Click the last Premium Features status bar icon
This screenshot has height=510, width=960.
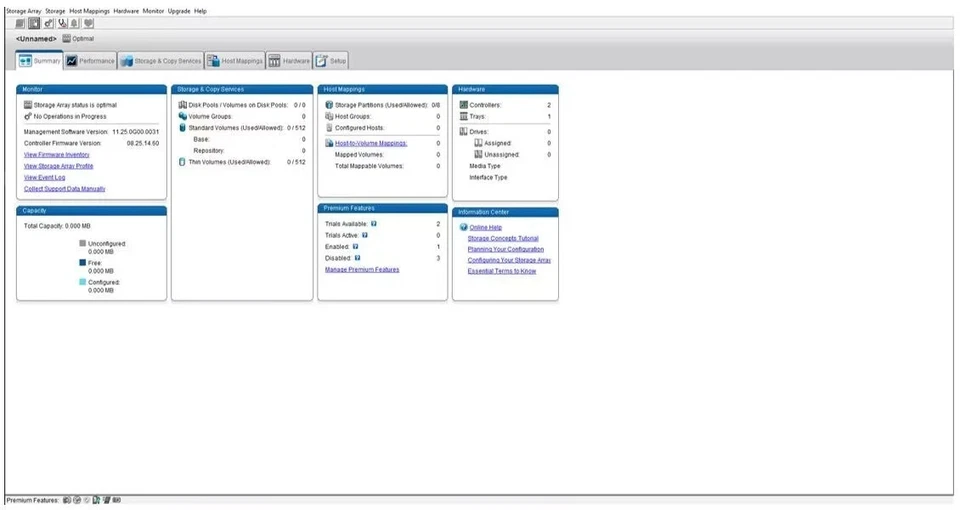coord(117,500)
